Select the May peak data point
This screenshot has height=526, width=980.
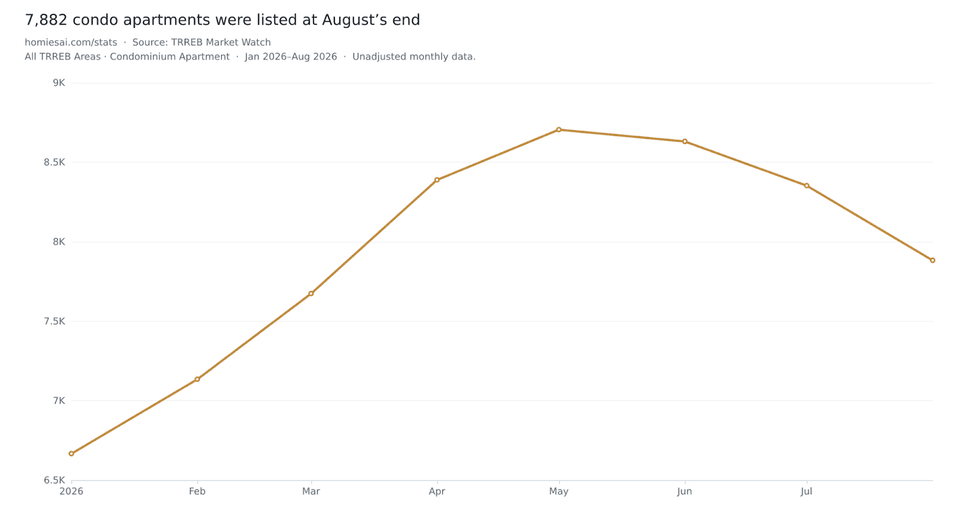[x=559, y=130]
